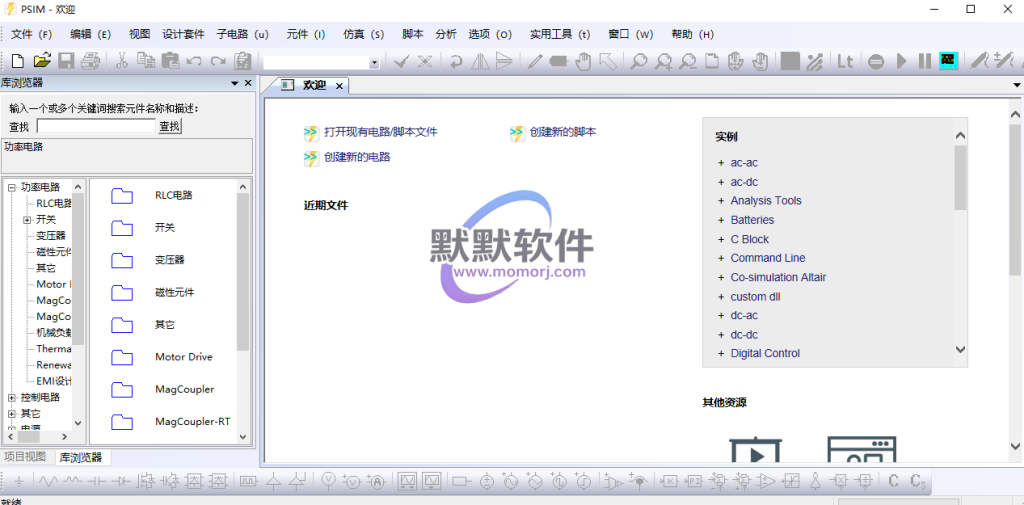1024x505 pixels.
Task: Open 打开现有电路/脚本文件 link
Action: tap(381, 132)
